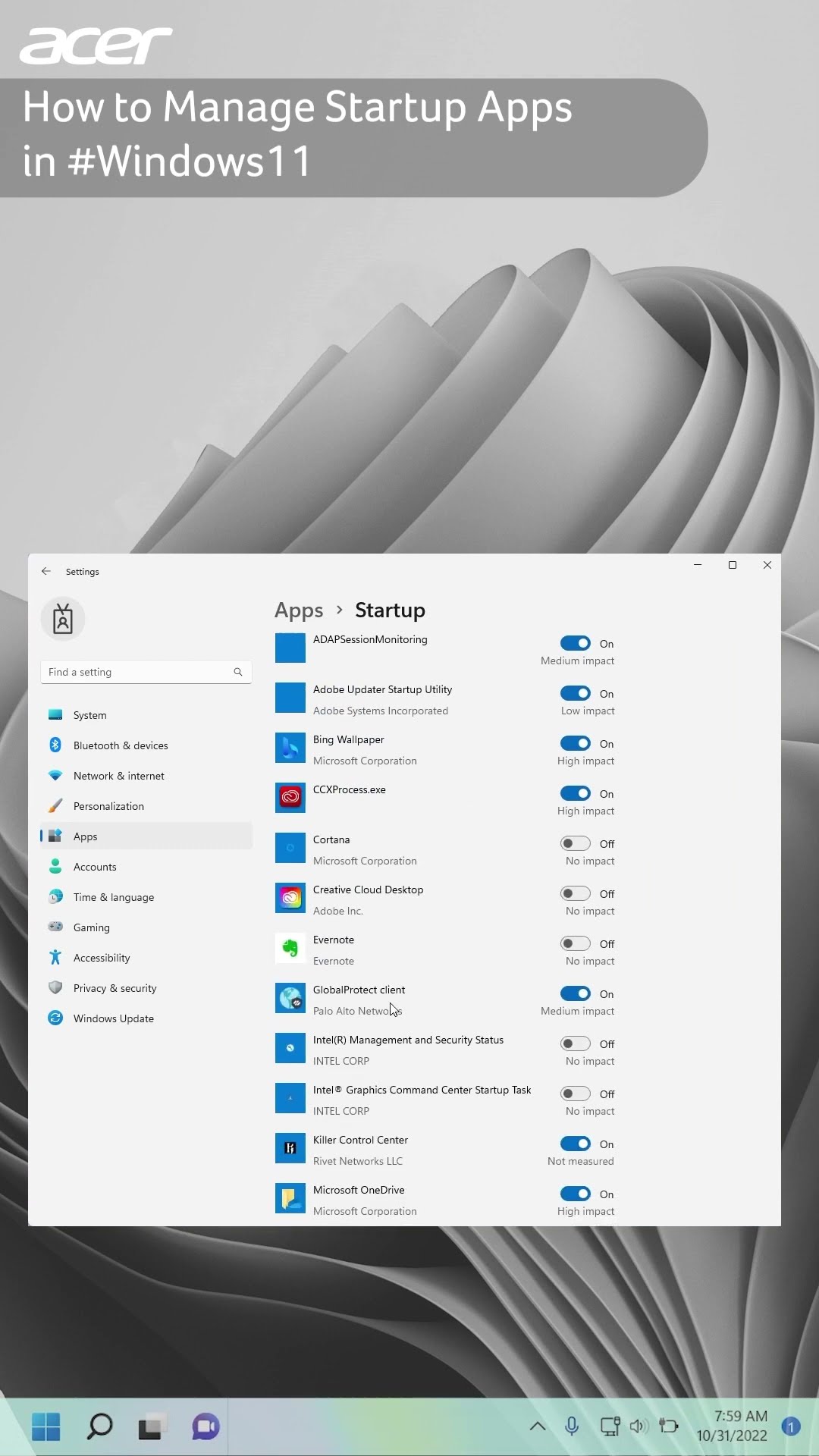
Task: Toggle CCXProcess.exe startup off
Action: (x=576, y=793)
